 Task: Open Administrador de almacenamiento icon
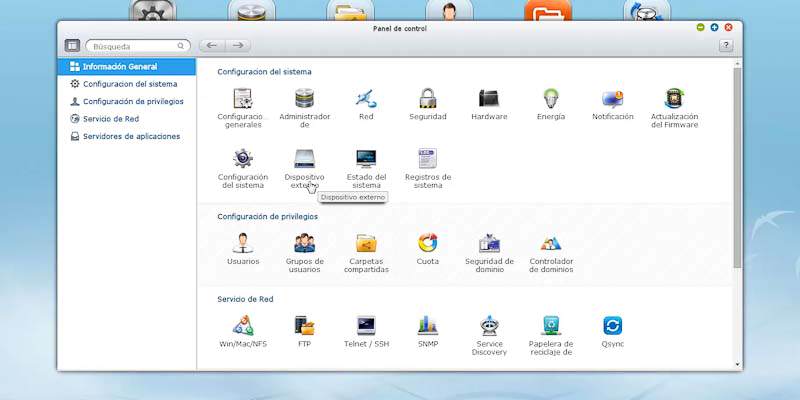(x=305, y=98)
